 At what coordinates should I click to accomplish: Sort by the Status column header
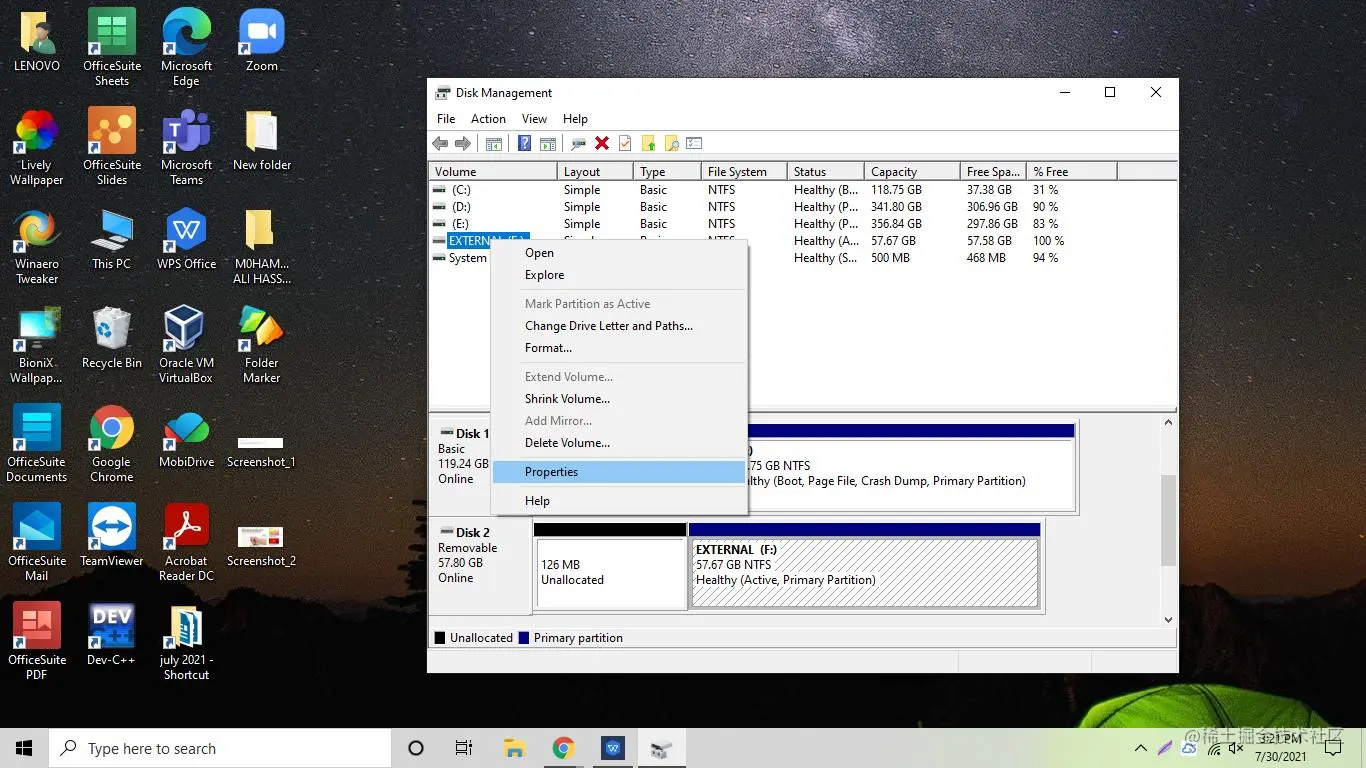click(826, 172)
